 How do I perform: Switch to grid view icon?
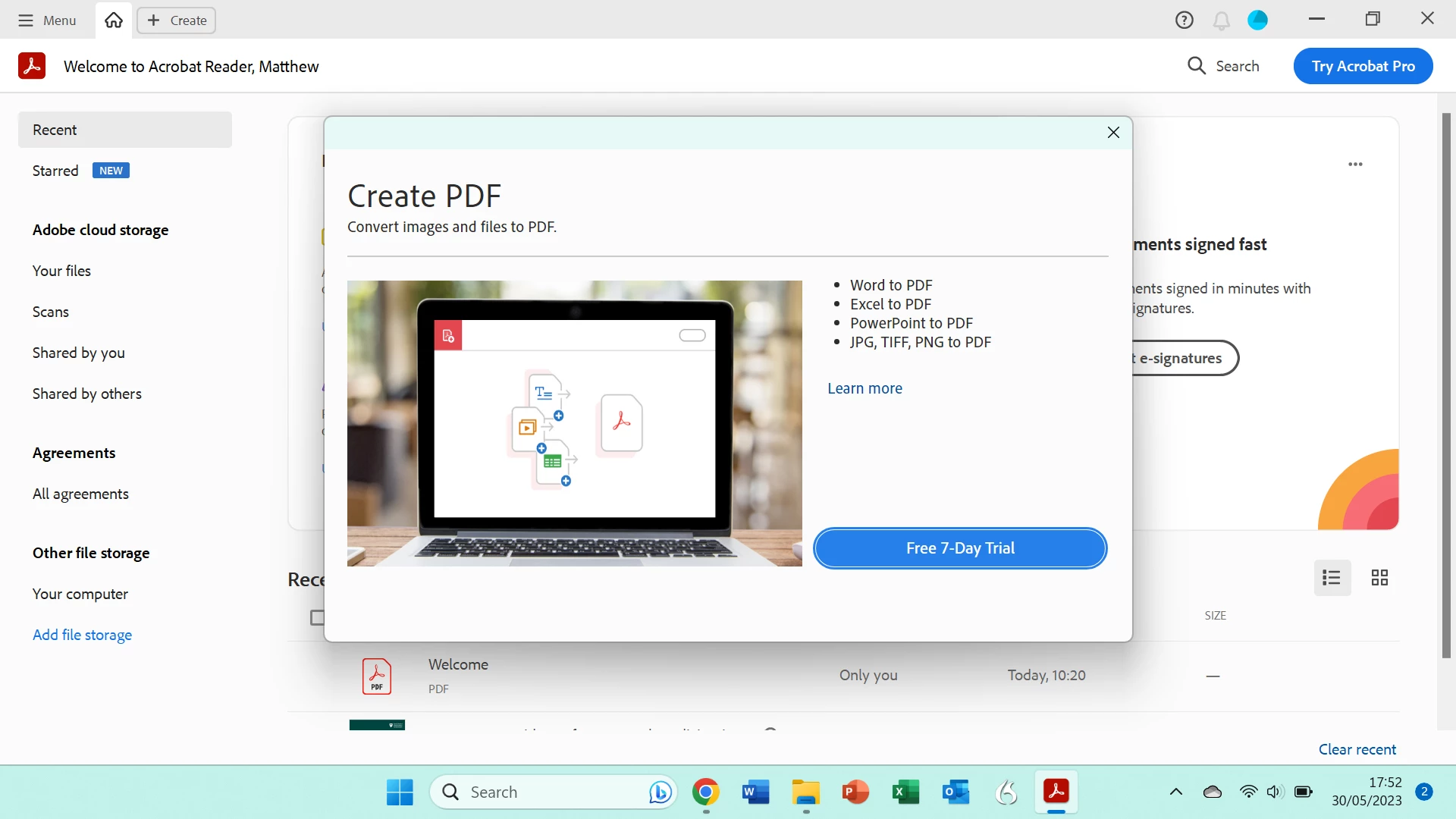coord(1379,578)
